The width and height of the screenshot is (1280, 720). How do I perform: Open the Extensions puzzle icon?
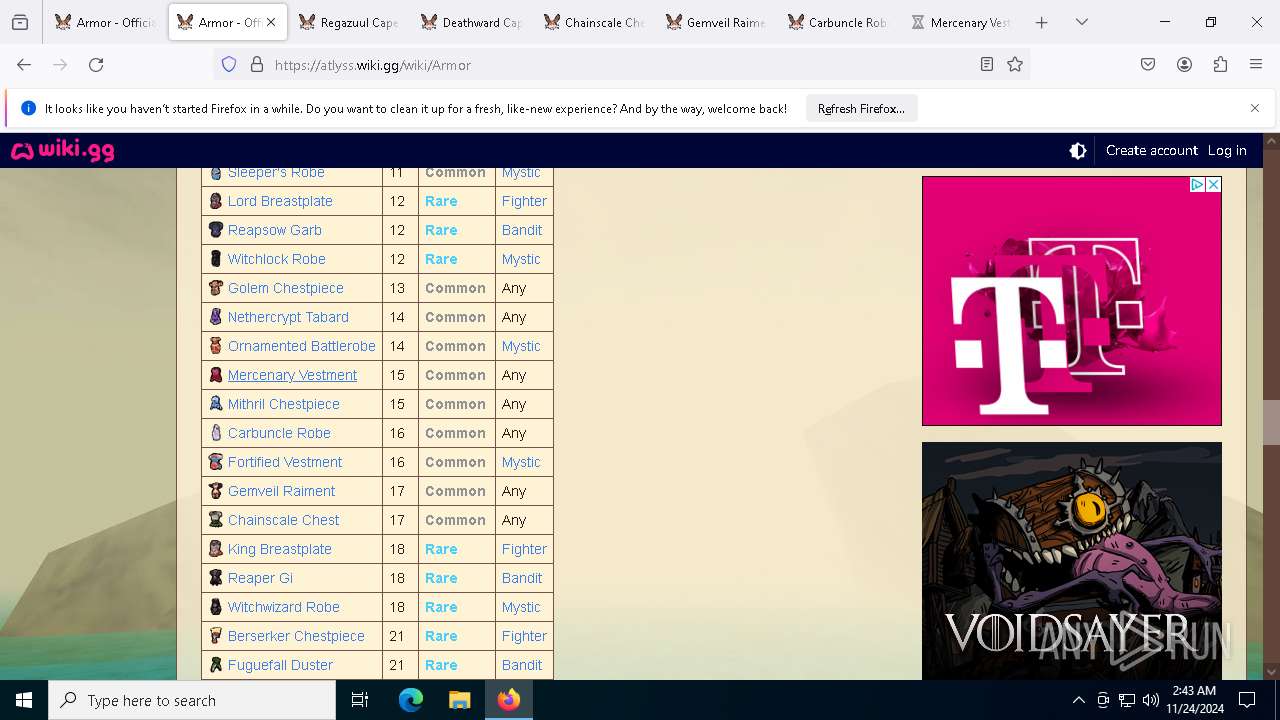coord(1220,65)
